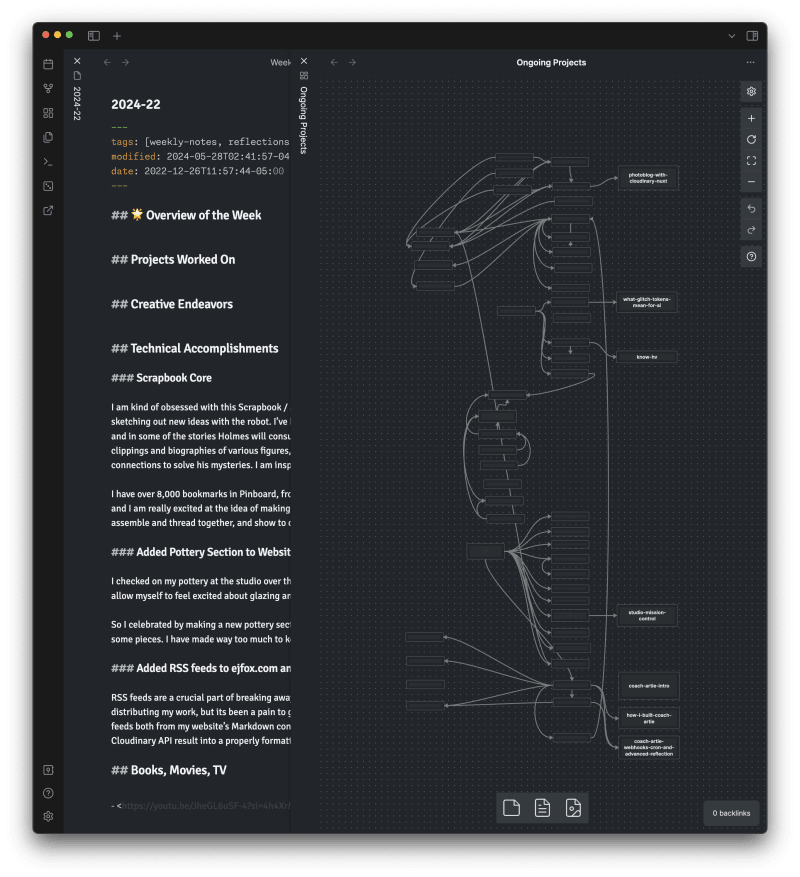Click the external link ribbon icon
800x877 pixels.
click(48, 210)
